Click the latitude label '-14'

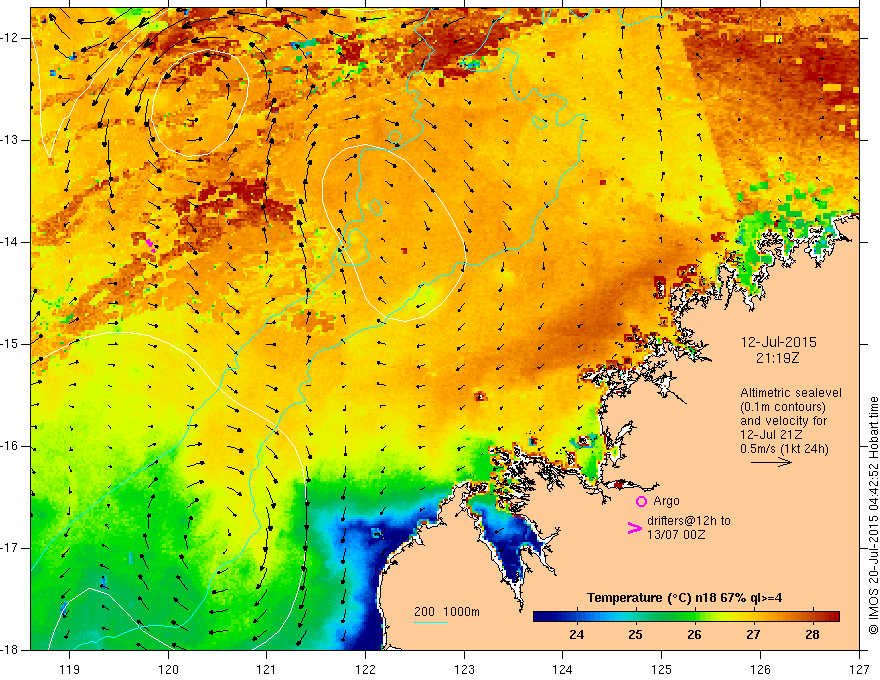pyautogui.click(x=11, y=242)
